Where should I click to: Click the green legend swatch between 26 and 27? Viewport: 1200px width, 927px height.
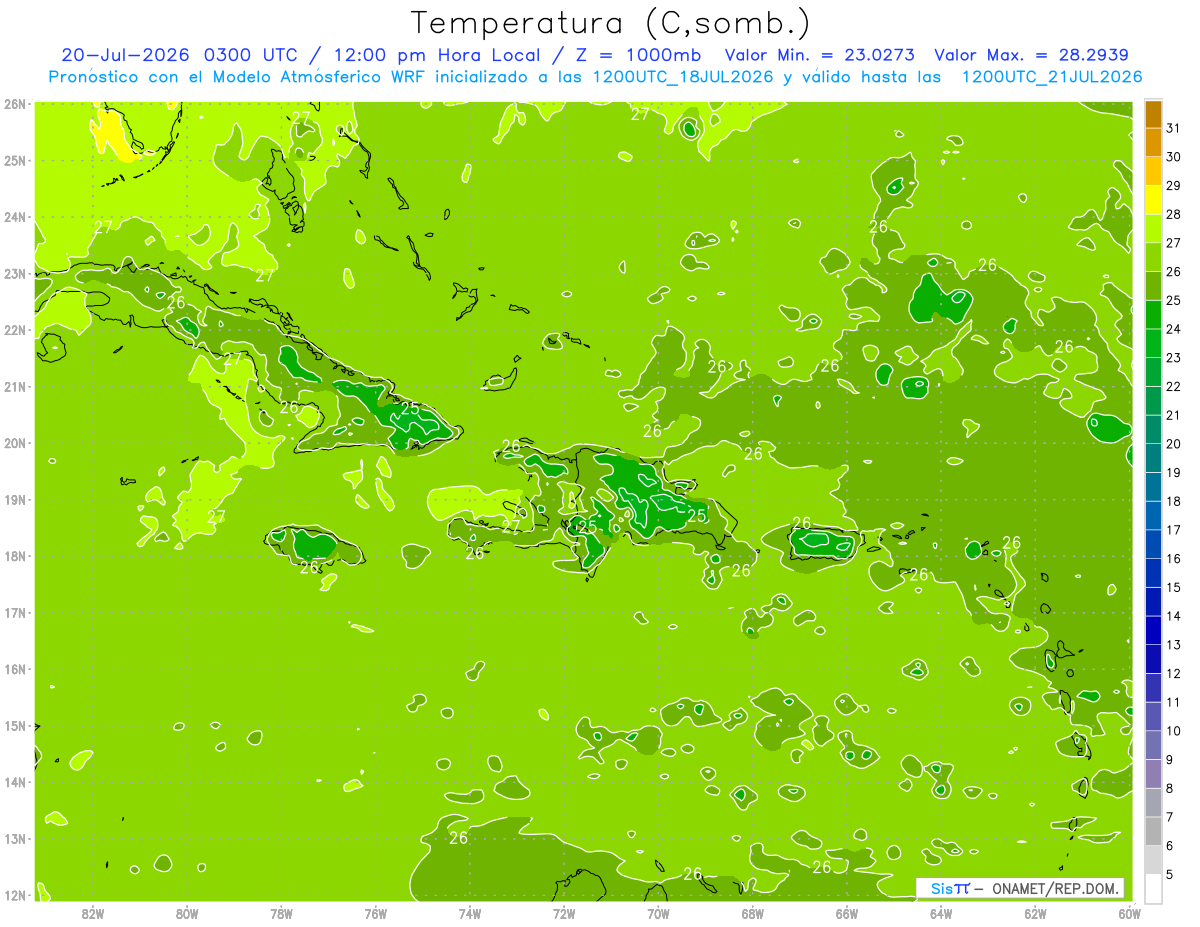point(1153,258)
